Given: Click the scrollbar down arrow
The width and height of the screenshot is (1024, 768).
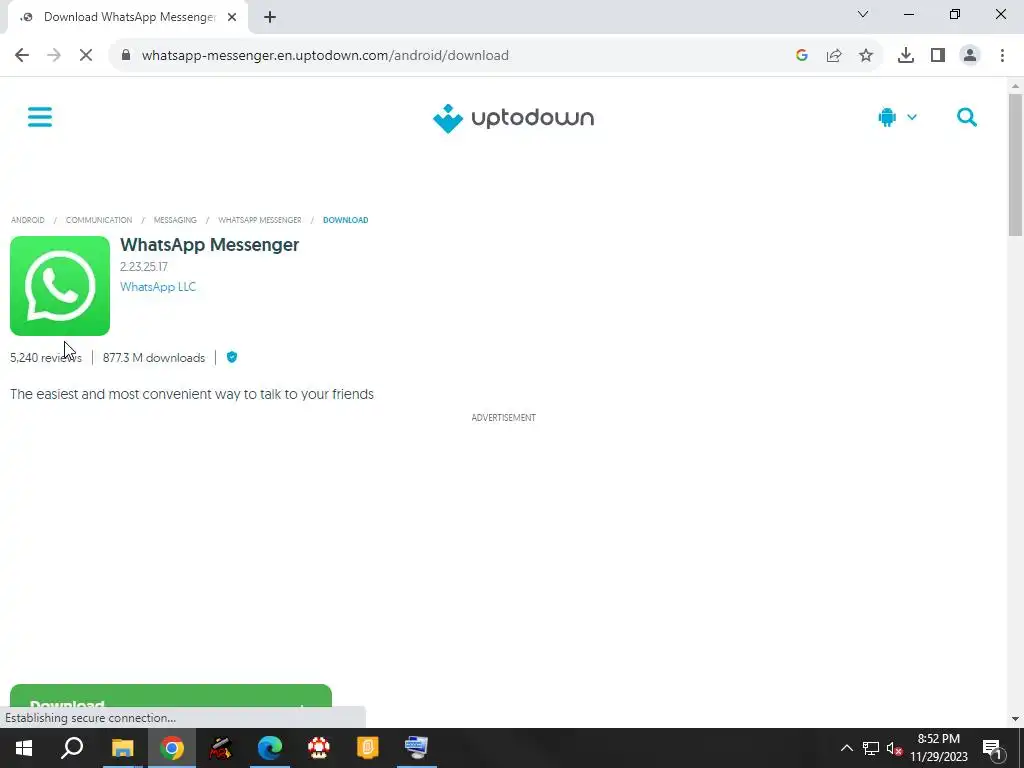Looking at the screenshot, I should tap(1015, 719).
